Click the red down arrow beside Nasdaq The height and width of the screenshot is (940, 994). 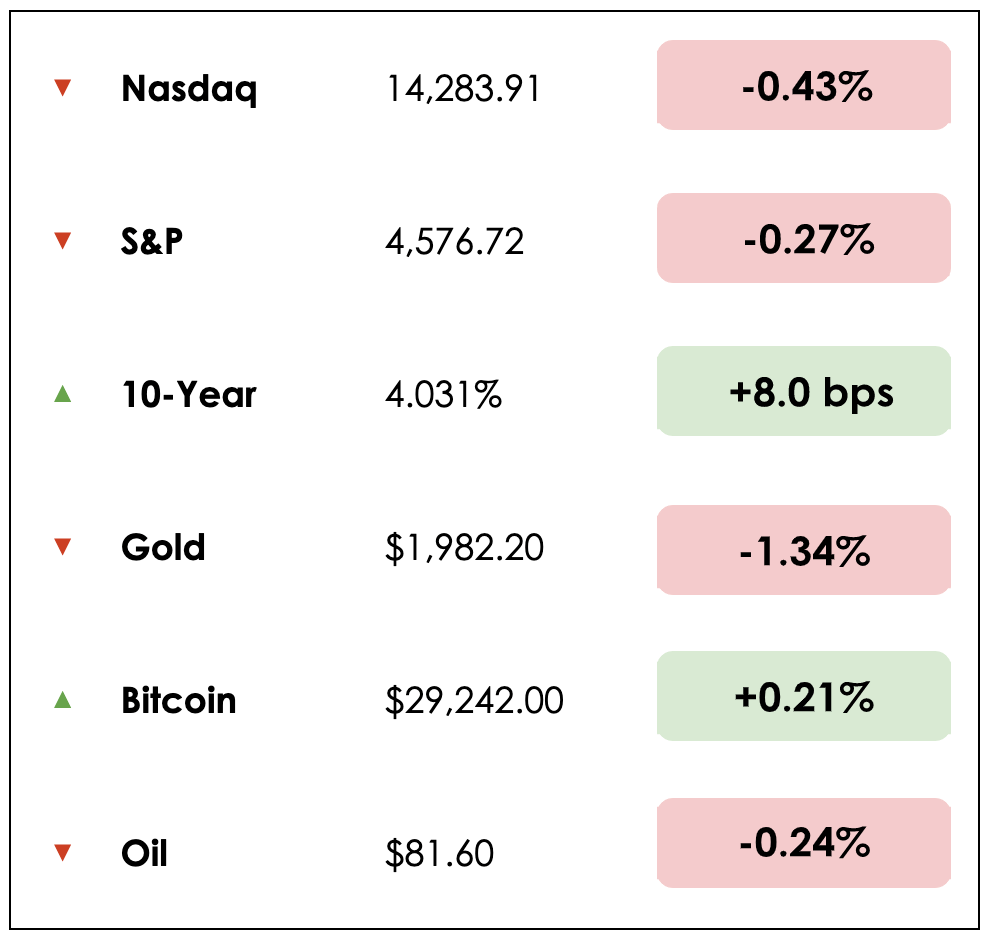click(63, 89)
